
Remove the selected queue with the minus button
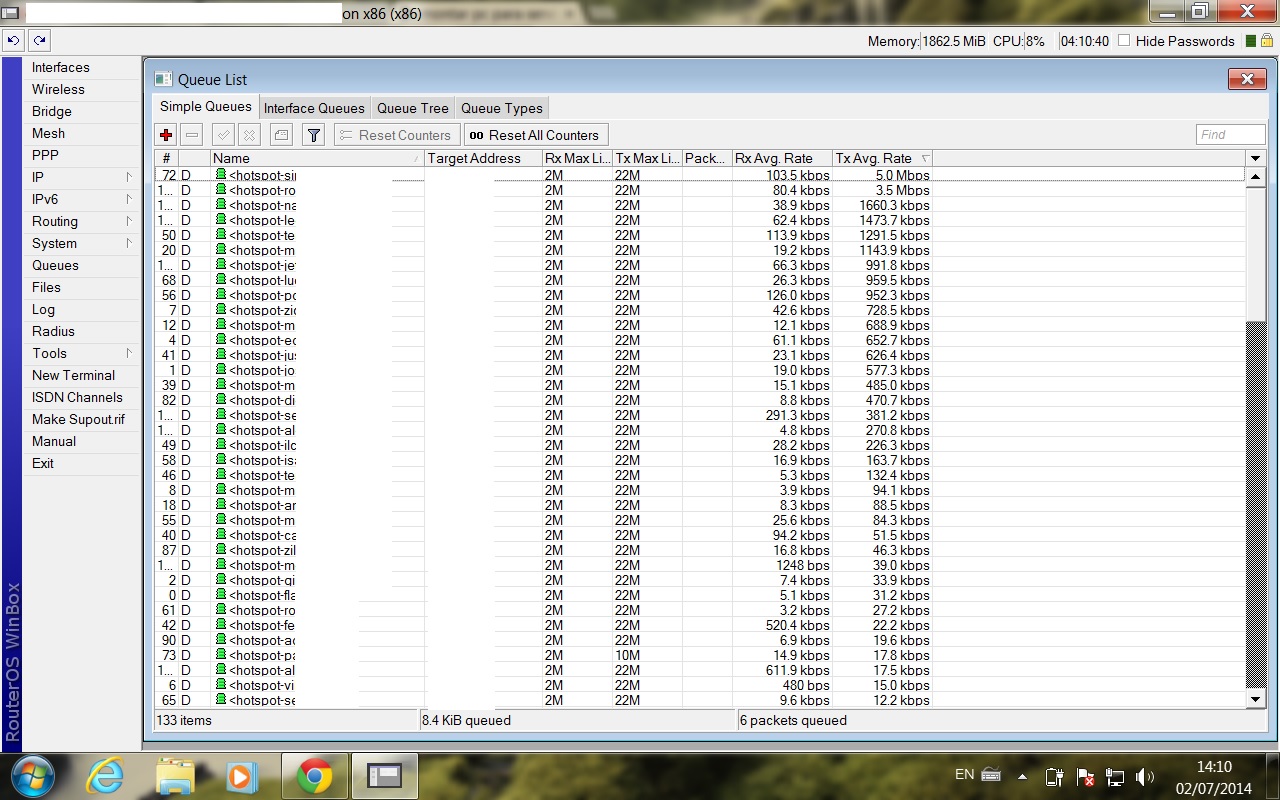pos(193,135)
